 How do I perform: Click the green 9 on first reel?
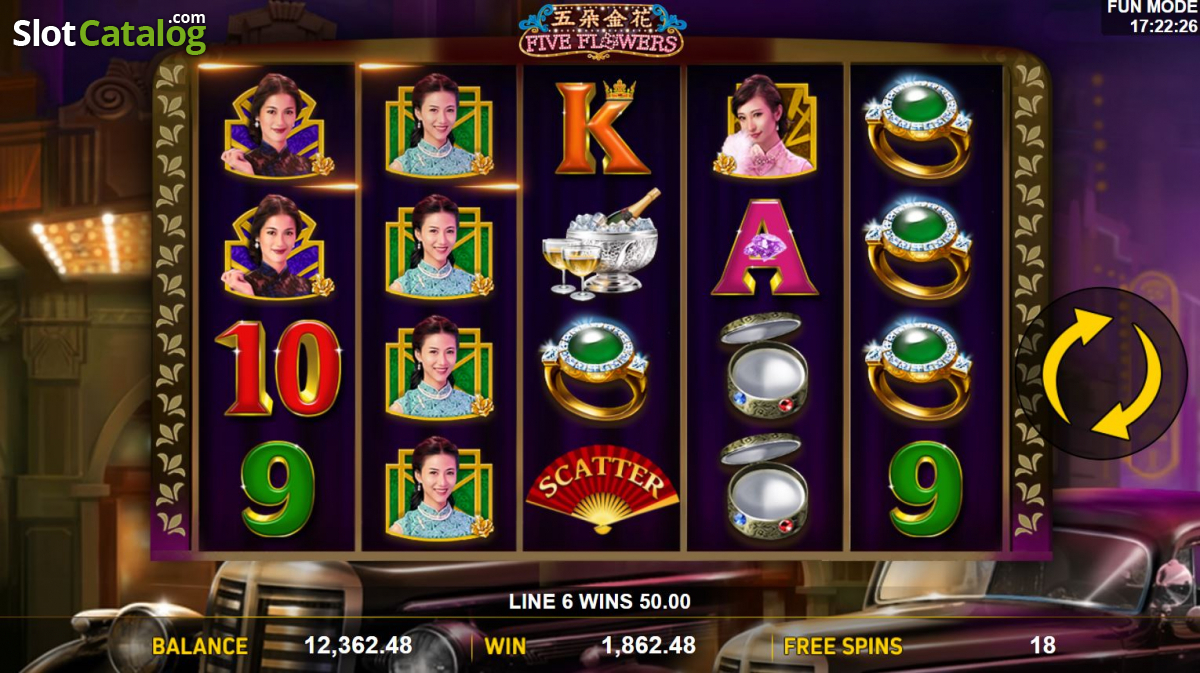(278, 489)
